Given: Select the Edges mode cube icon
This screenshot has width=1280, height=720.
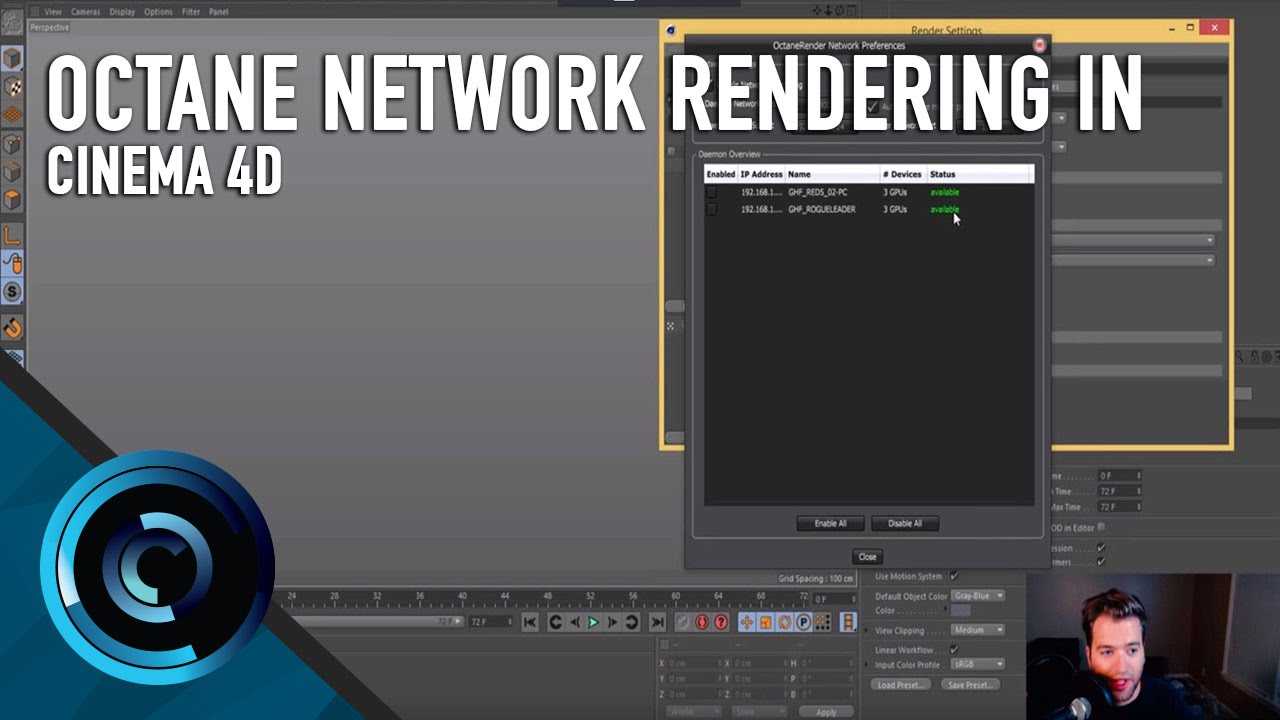Looking at the screenshot, I should click(x=12, y=171).
